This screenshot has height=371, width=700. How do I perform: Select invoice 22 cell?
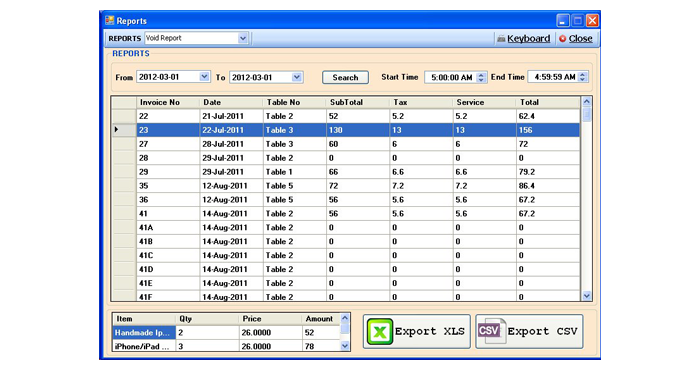(167, 116)
